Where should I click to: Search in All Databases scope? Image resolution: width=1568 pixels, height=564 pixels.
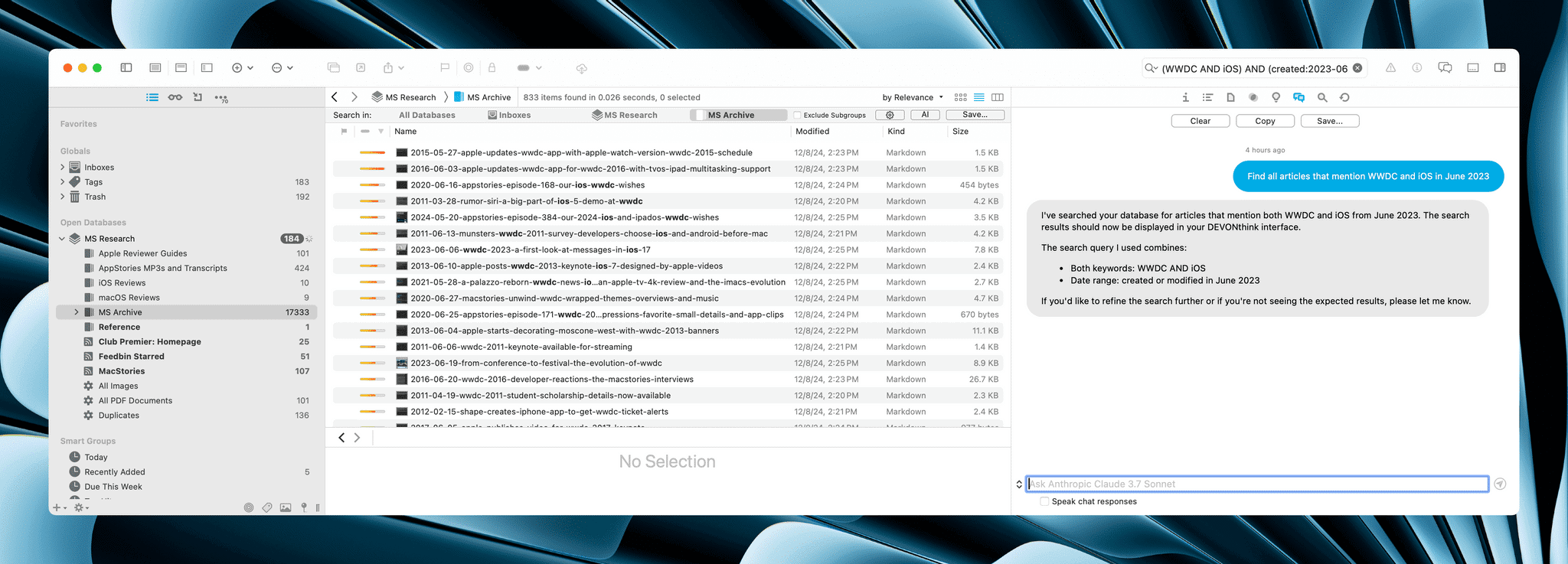(427, 115)
